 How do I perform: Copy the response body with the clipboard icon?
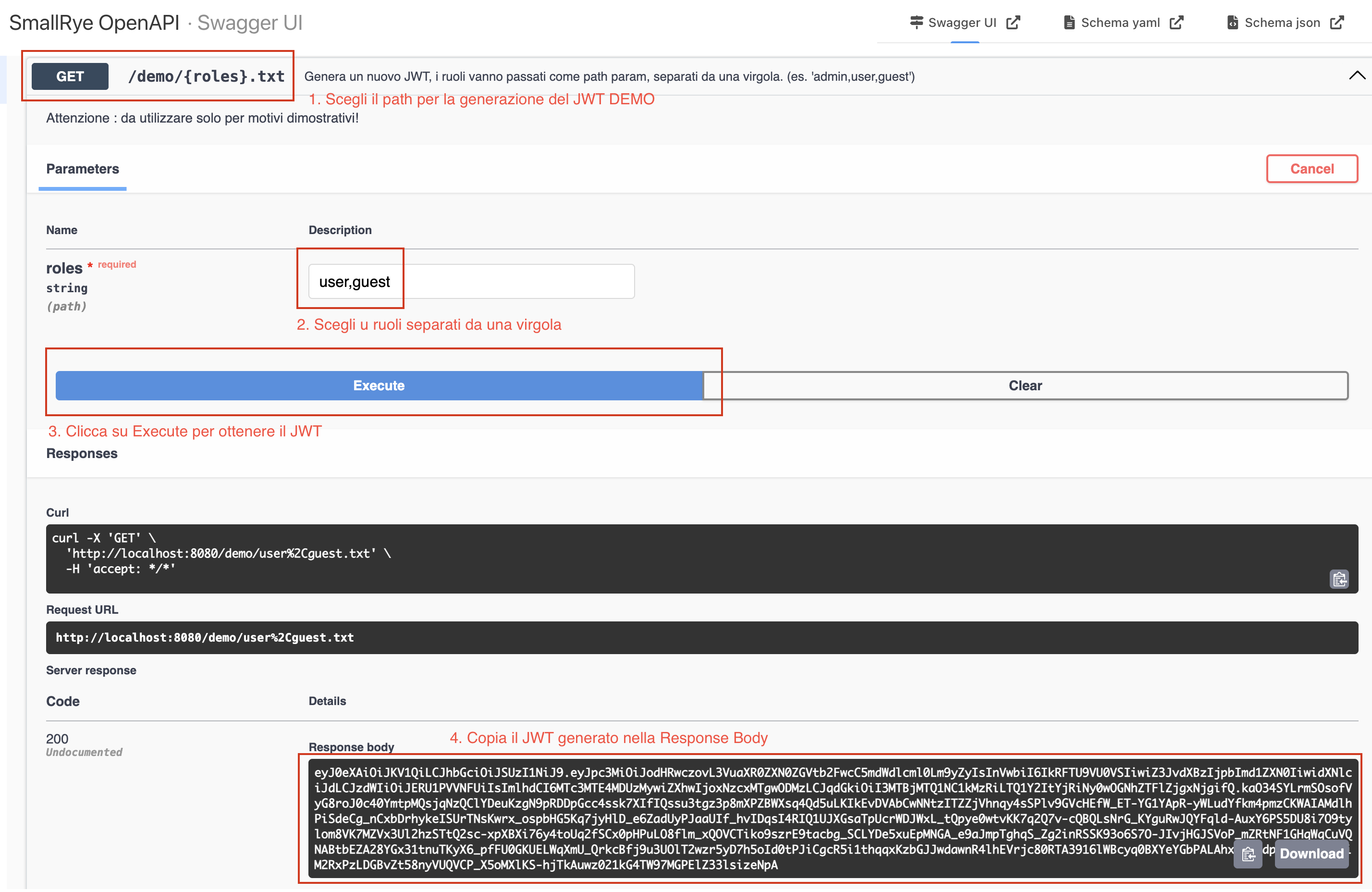tap(1248, 854)
